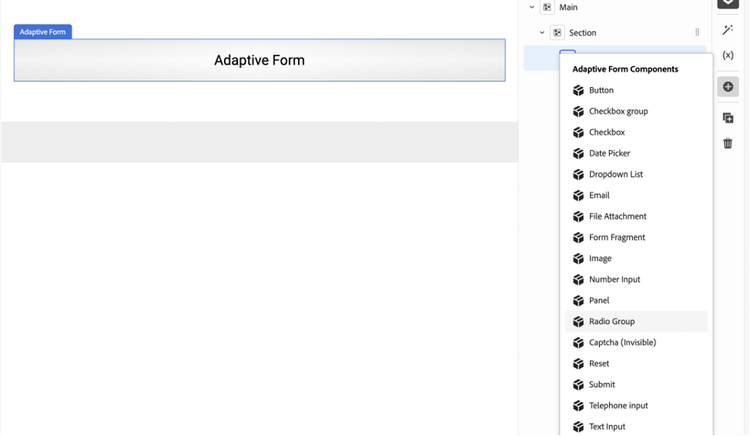Click the Delete trash icon
Viewport: 750px width, 436px height.
tap(728, 143)
